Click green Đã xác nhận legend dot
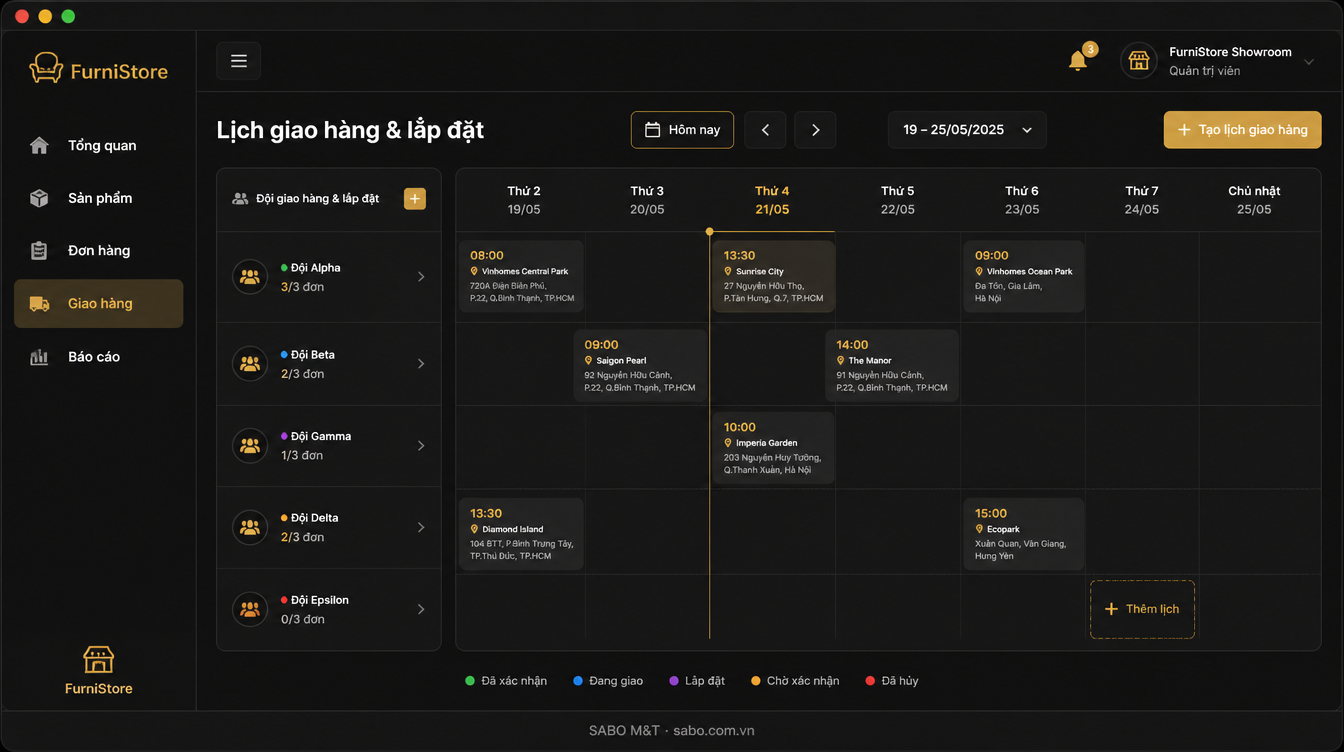Viewport: 1344px width, 752px height. pyautogui.click(x=470, y=681)
